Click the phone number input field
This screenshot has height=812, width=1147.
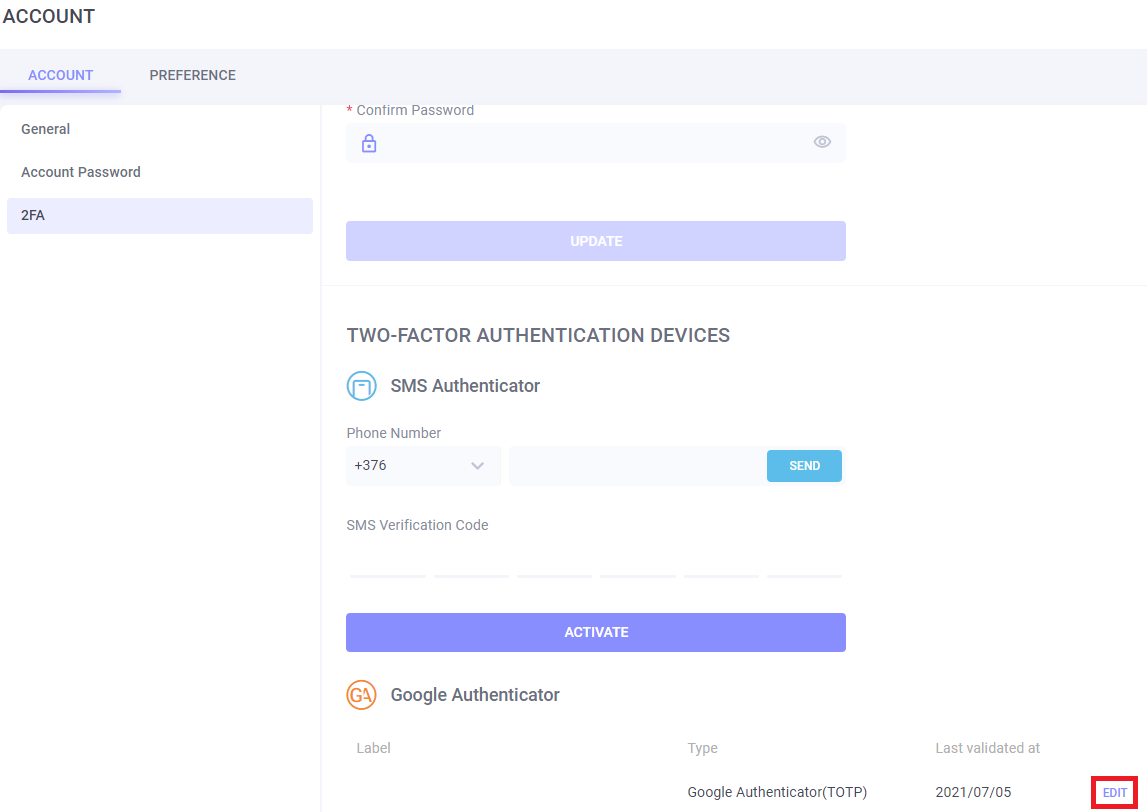636,466
